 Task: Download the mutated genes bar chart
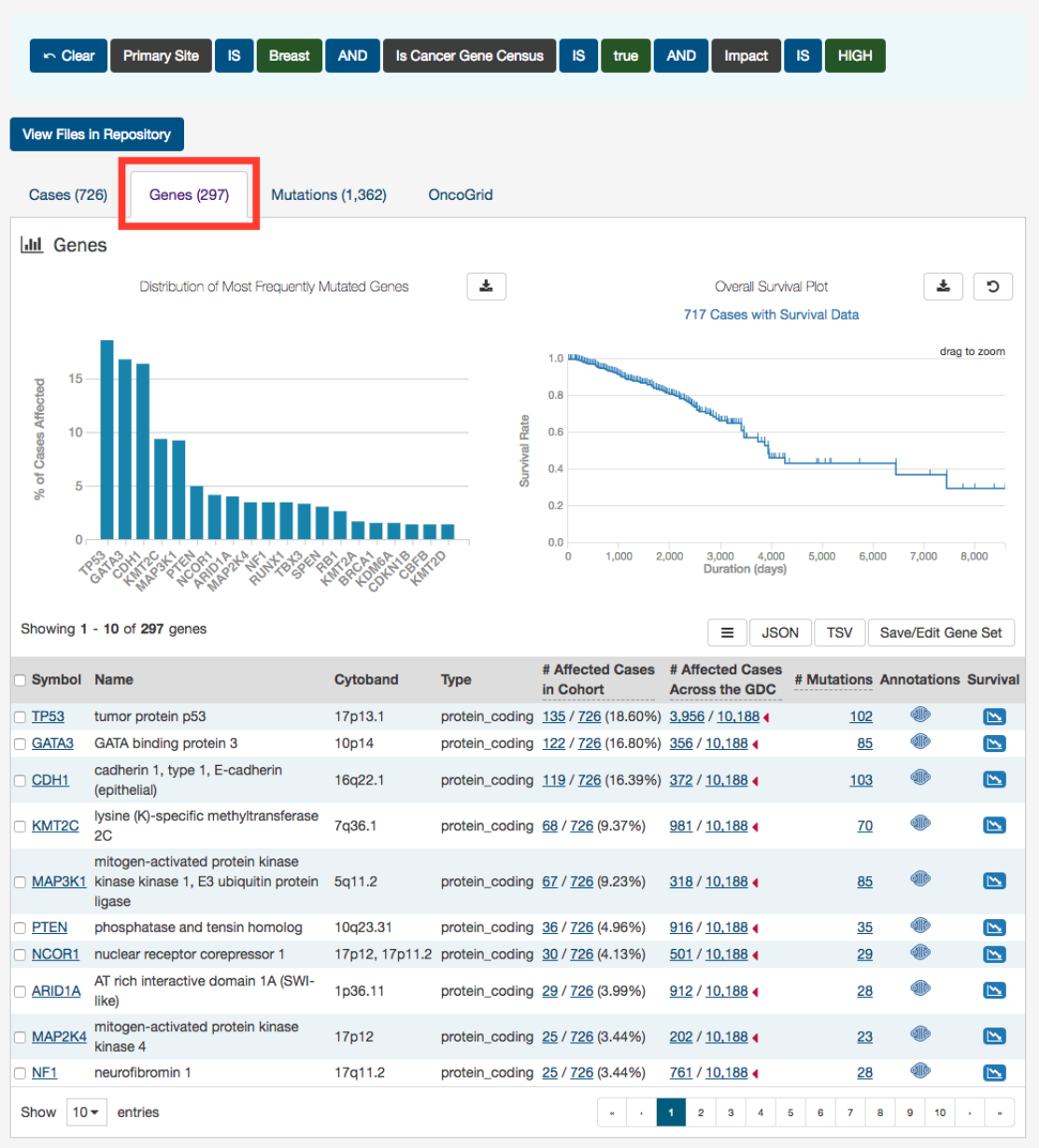(x=486, y=286)
